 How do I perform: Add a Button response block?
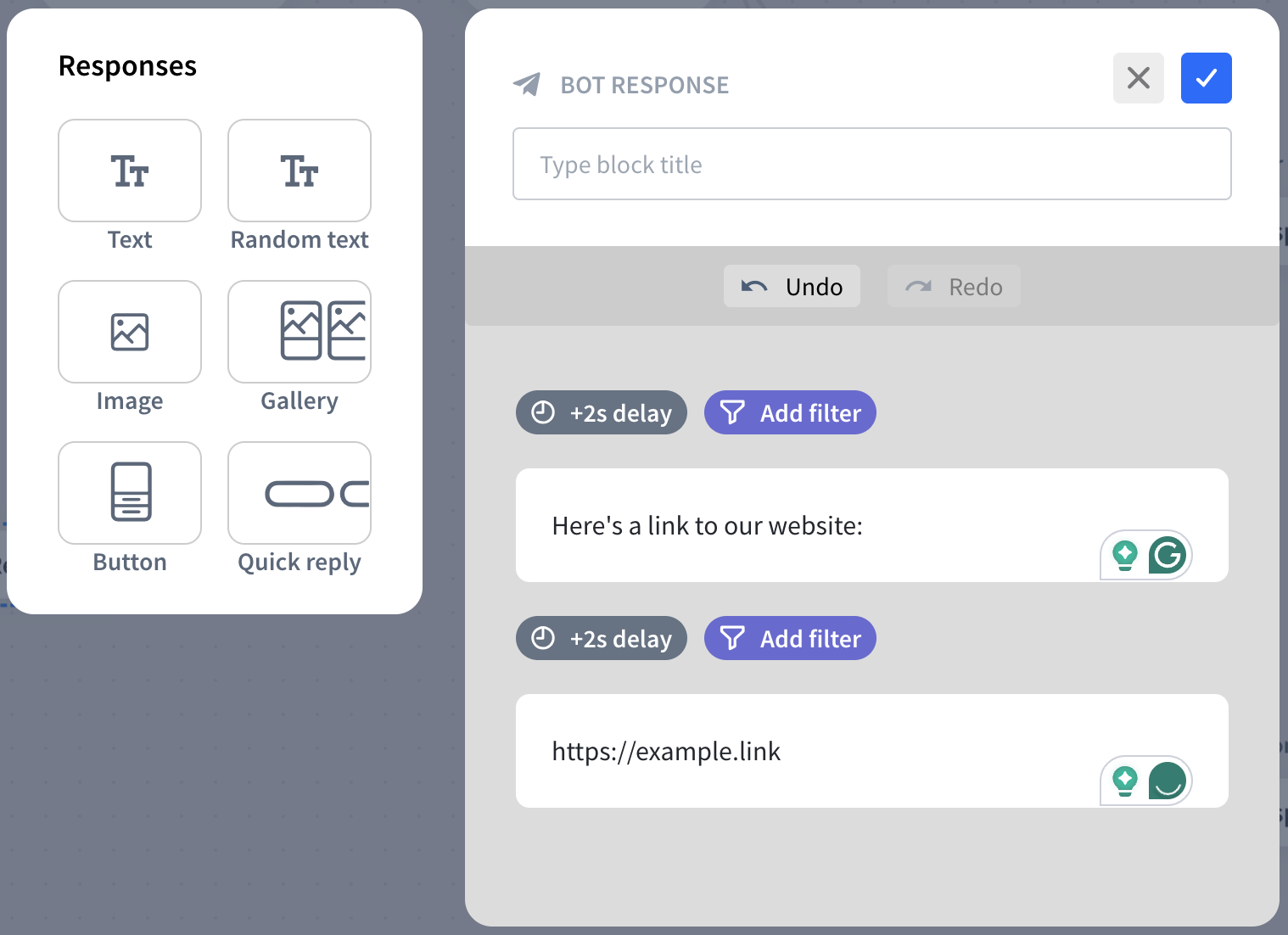click(130, 493)
